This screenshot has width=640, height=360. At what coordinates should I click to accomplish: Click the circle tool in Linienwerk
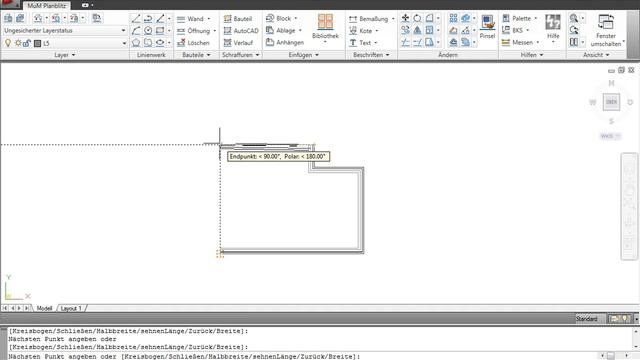(x=148, y=31)
